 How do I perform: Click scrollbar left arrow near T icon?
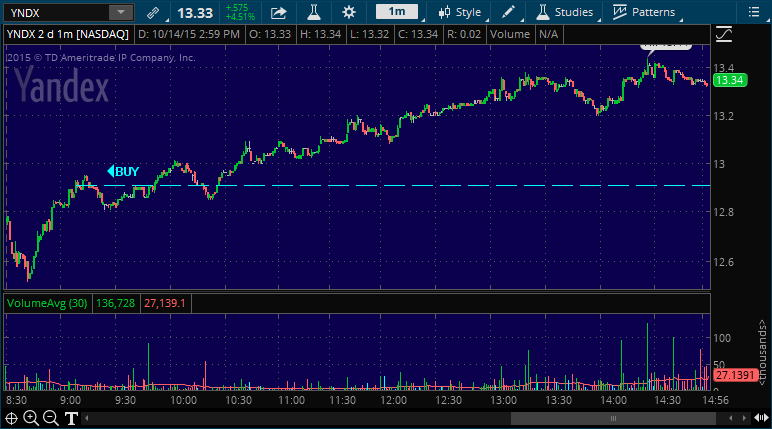(87, 419)
